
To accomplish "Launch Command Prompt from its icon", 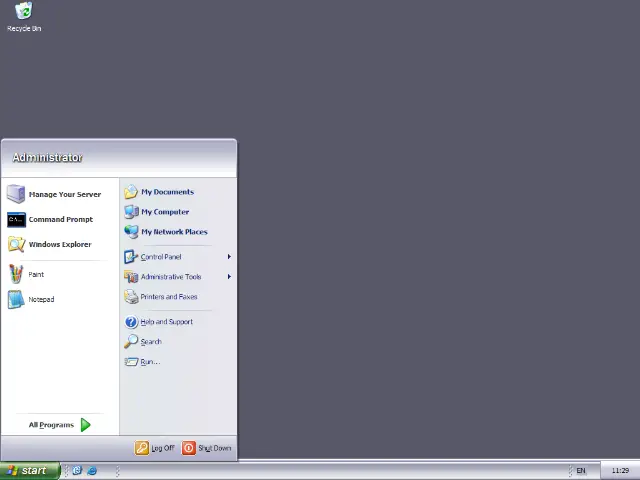I will [x=16, y=220].
